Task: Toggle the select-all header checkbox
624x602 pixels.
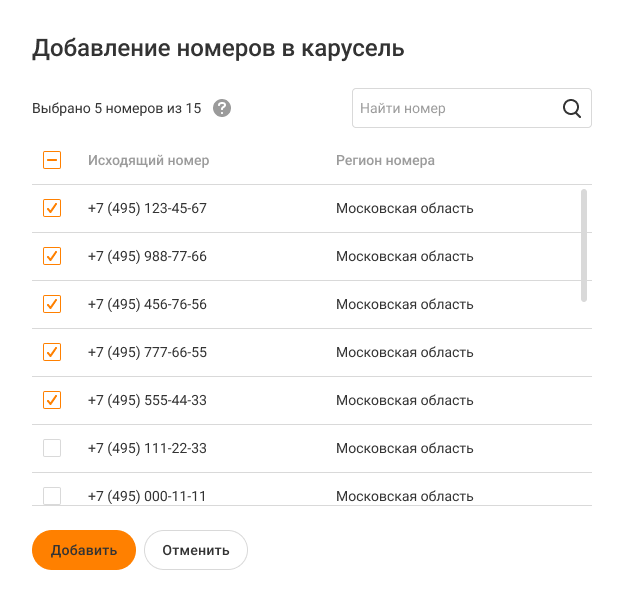Action: 52,160
